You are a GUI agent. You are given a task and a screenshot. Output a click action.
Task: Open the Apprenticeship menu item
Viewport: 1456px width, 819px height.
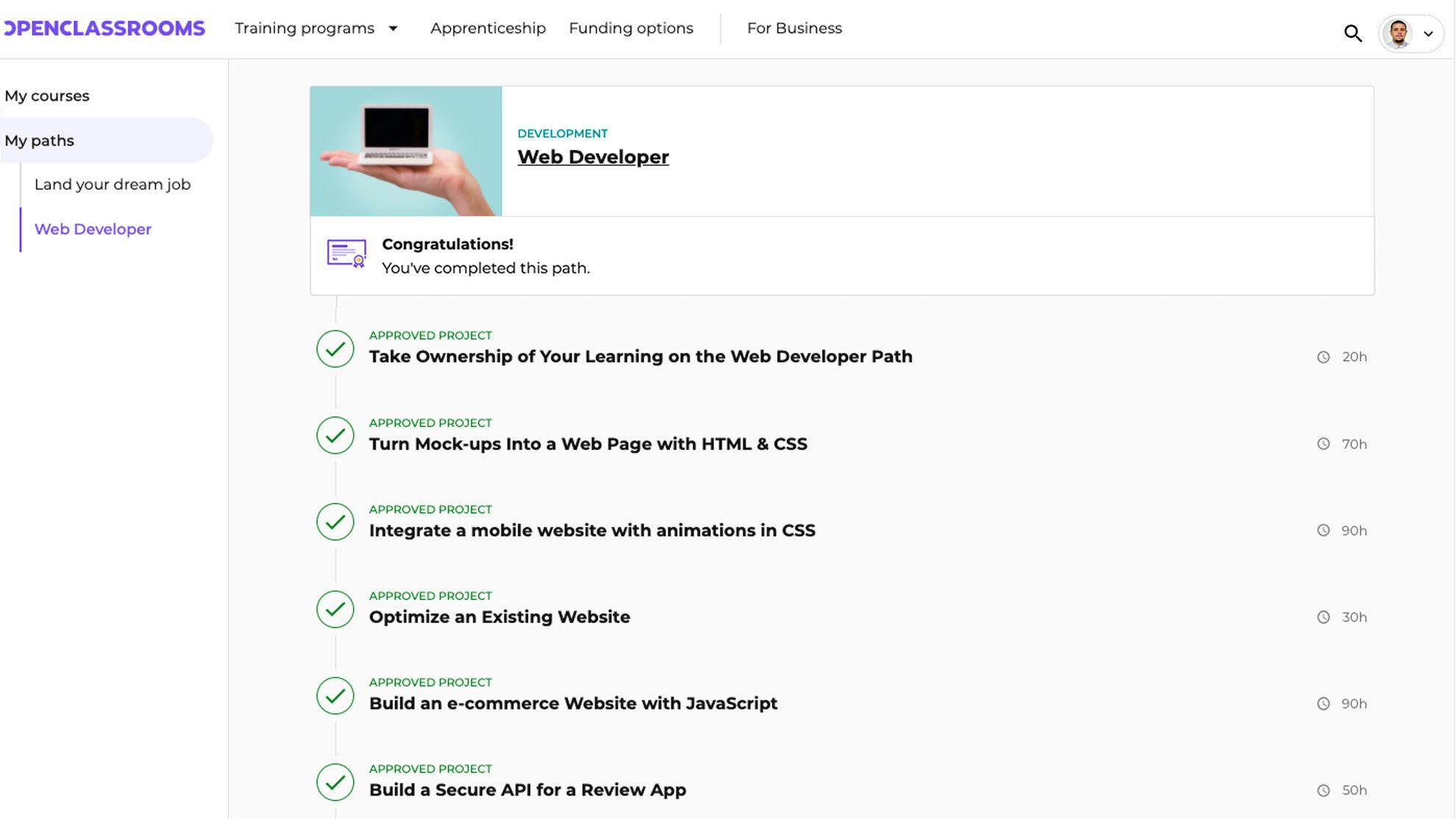tap(488, 28)
